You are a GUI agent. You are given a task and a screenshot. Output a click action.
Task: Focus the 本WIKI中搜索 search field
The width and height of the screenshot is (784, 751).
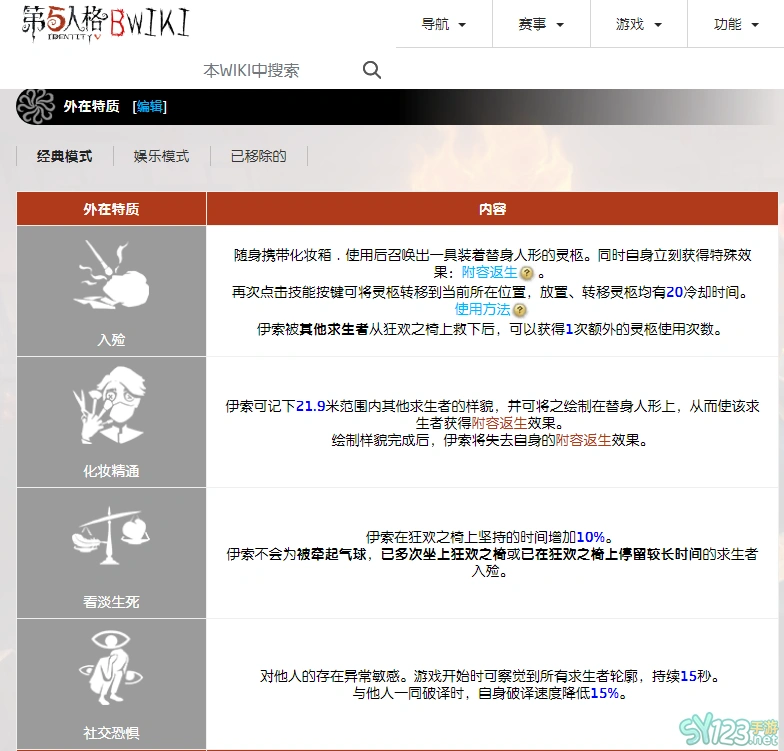tap(280, 70)
